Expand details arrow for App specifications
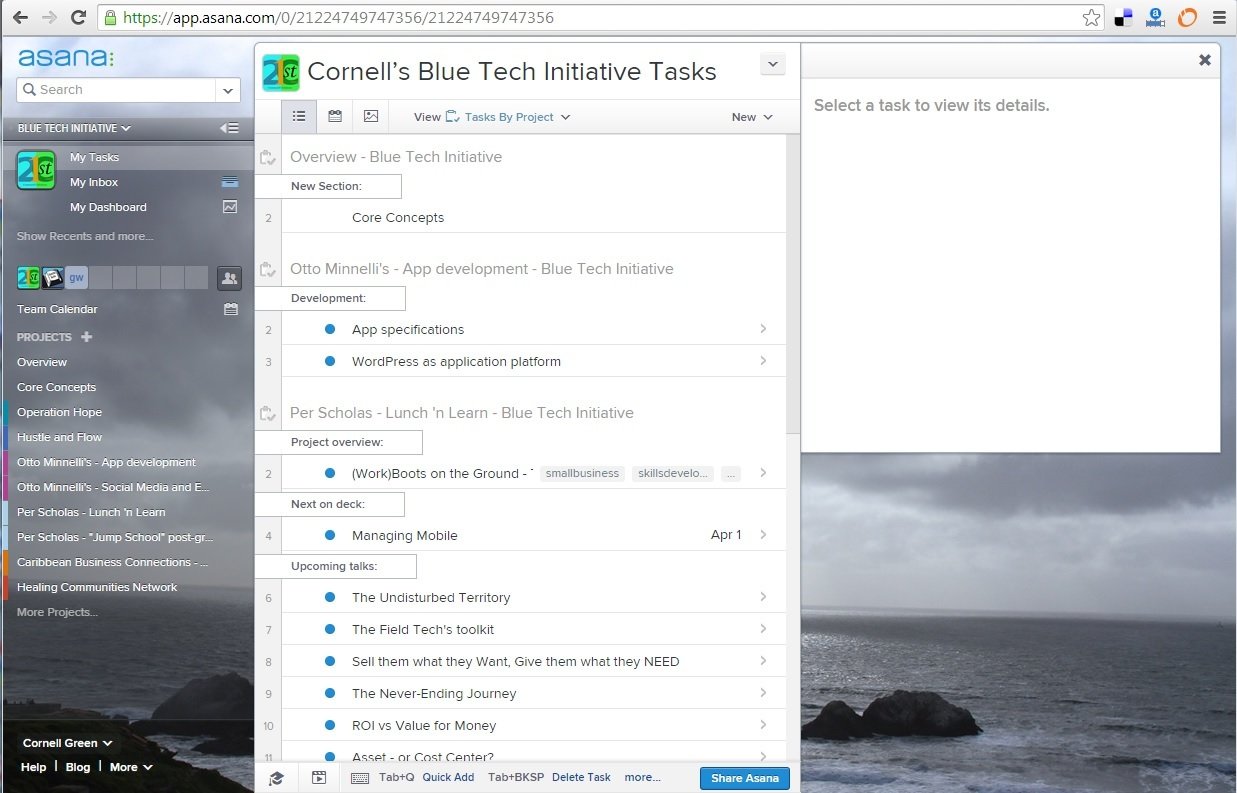Screen dimensions: 1237x793 coord(763,329)
